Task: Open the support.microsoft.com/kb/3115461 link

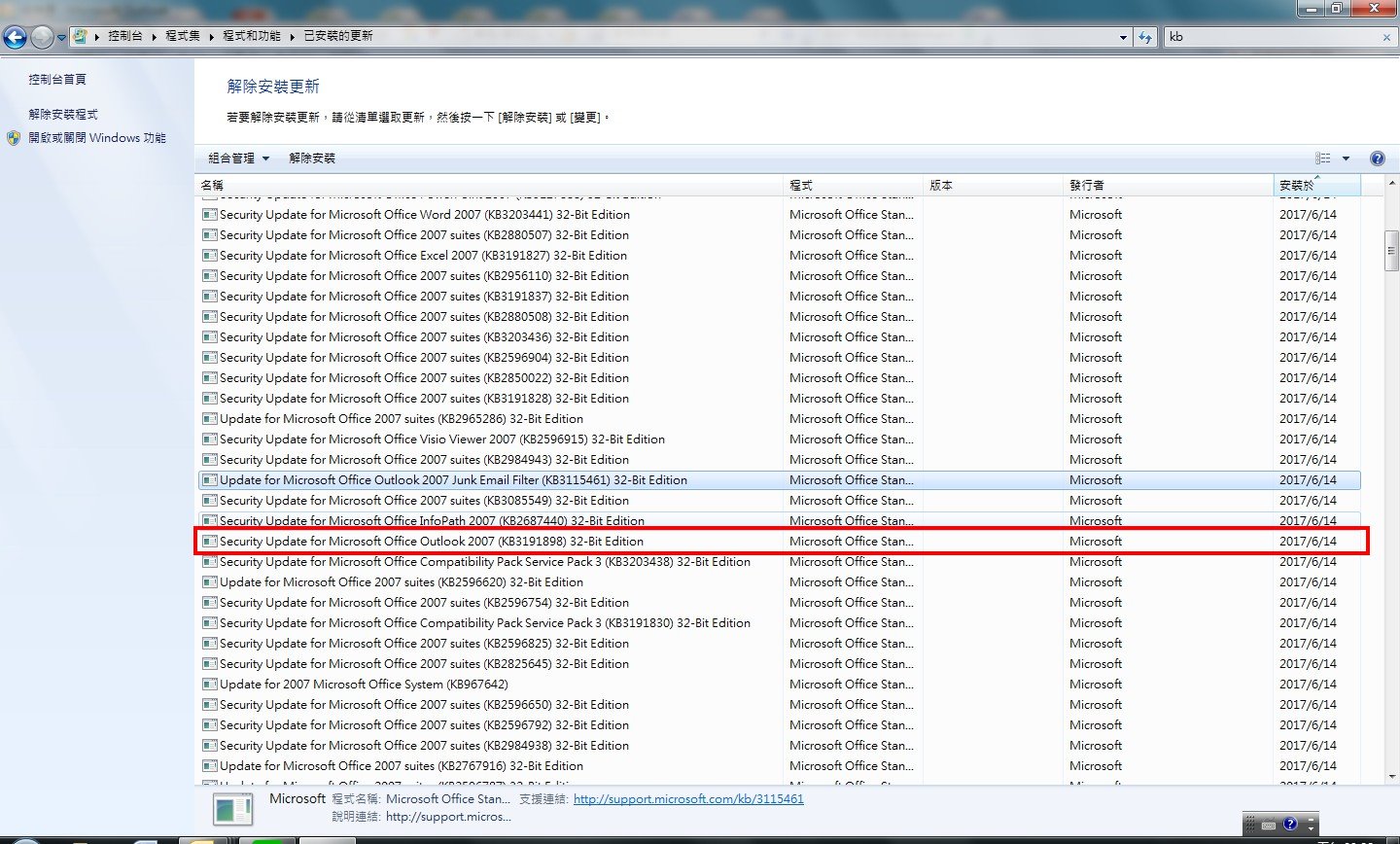Action: coord(688,798)
